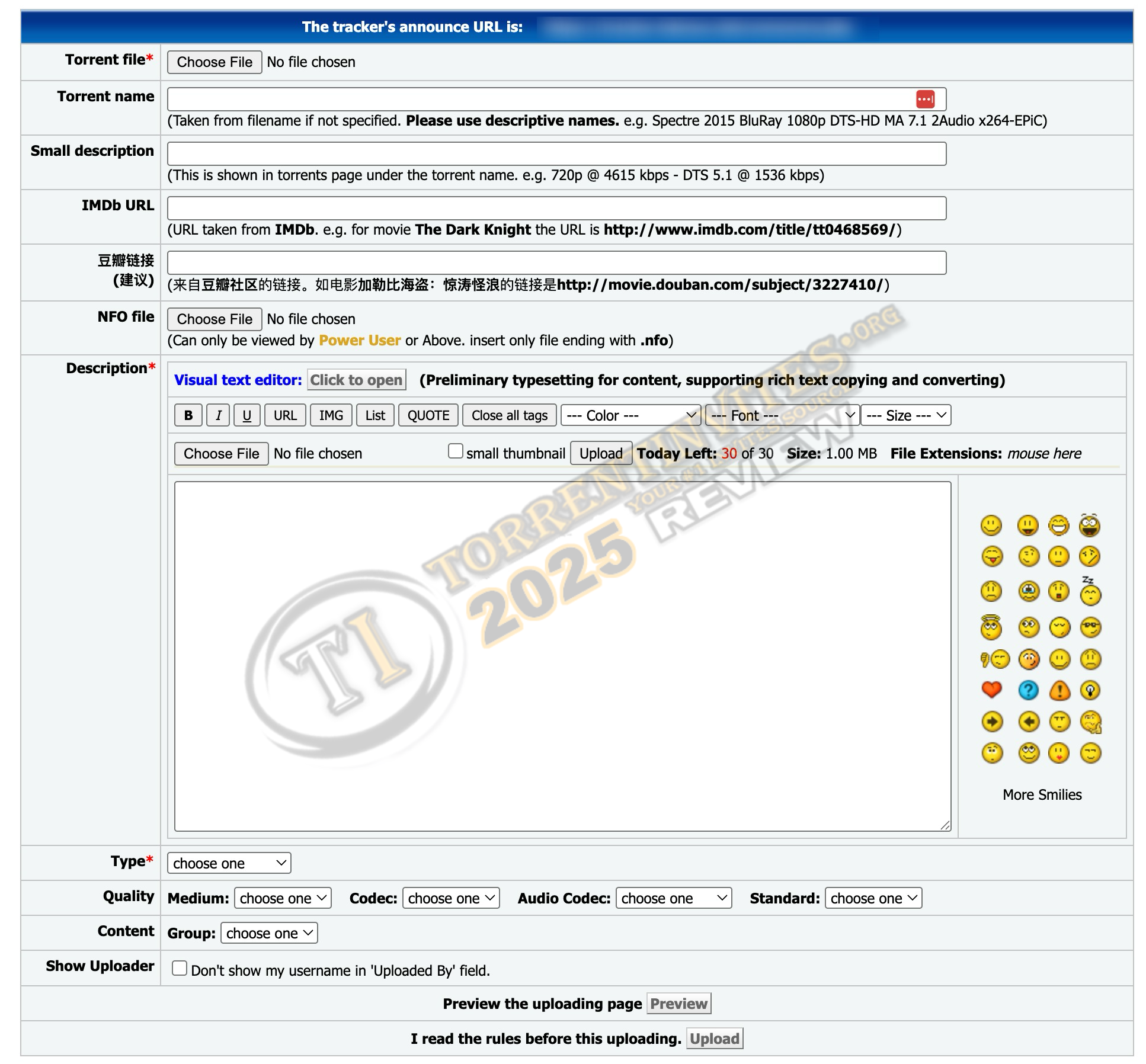
Task: Focus the Douban link (豆瓣链接) input field
Action: 556,262
